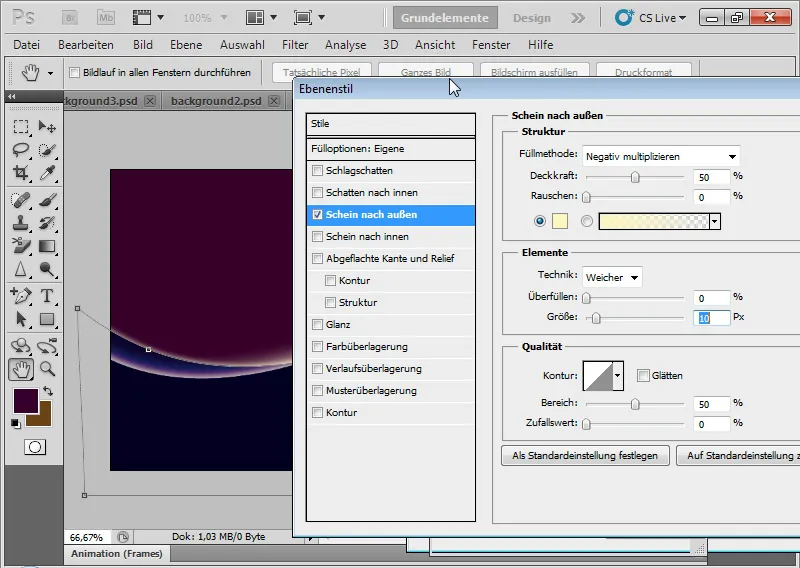
Task: Open the Bearbeiten menu
Action: coord(86,45)
